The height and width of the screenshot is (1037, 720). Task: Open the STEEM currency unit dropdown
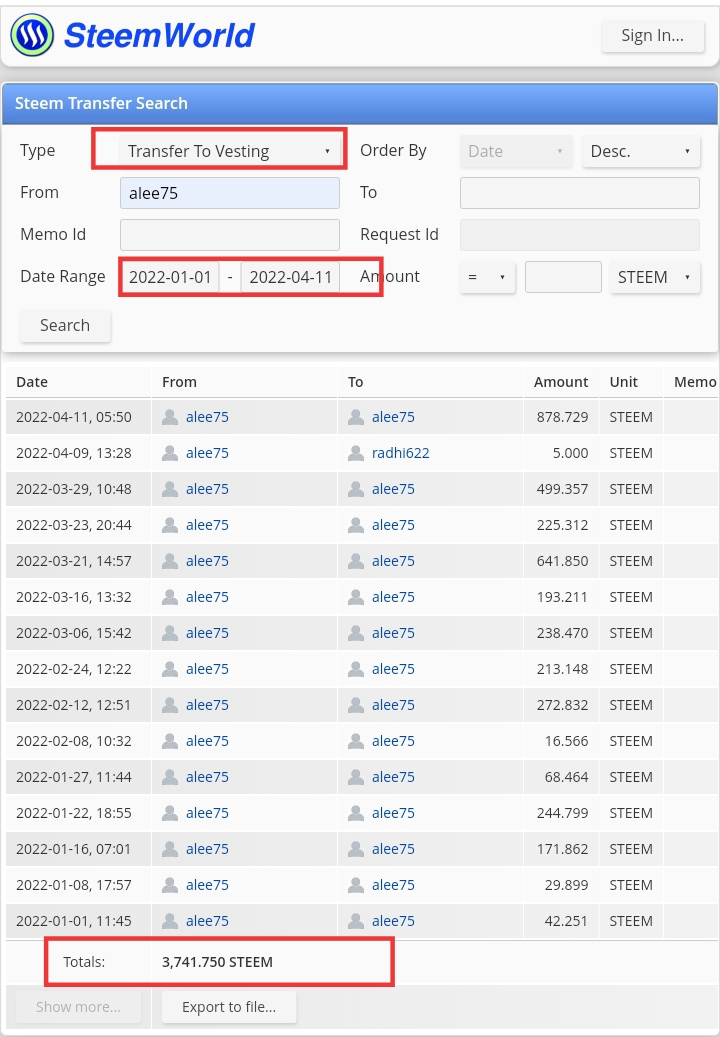pyautogui.click(x=655, y=277)
